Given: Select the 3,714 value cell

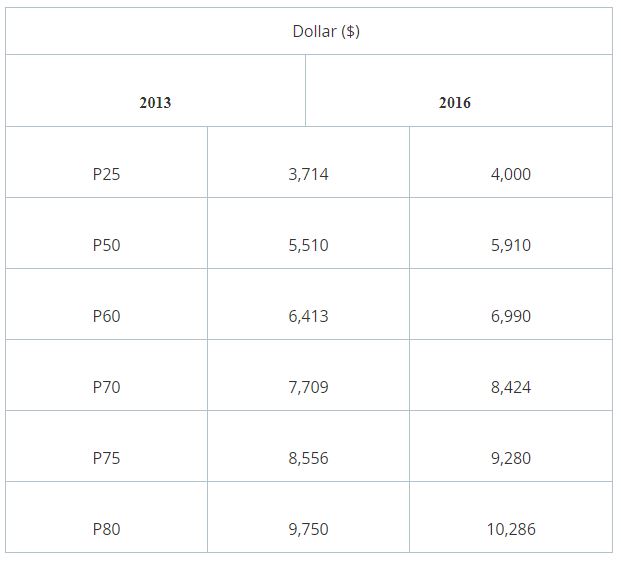Looking at the screenshot, I should click(x=308, y=162).
